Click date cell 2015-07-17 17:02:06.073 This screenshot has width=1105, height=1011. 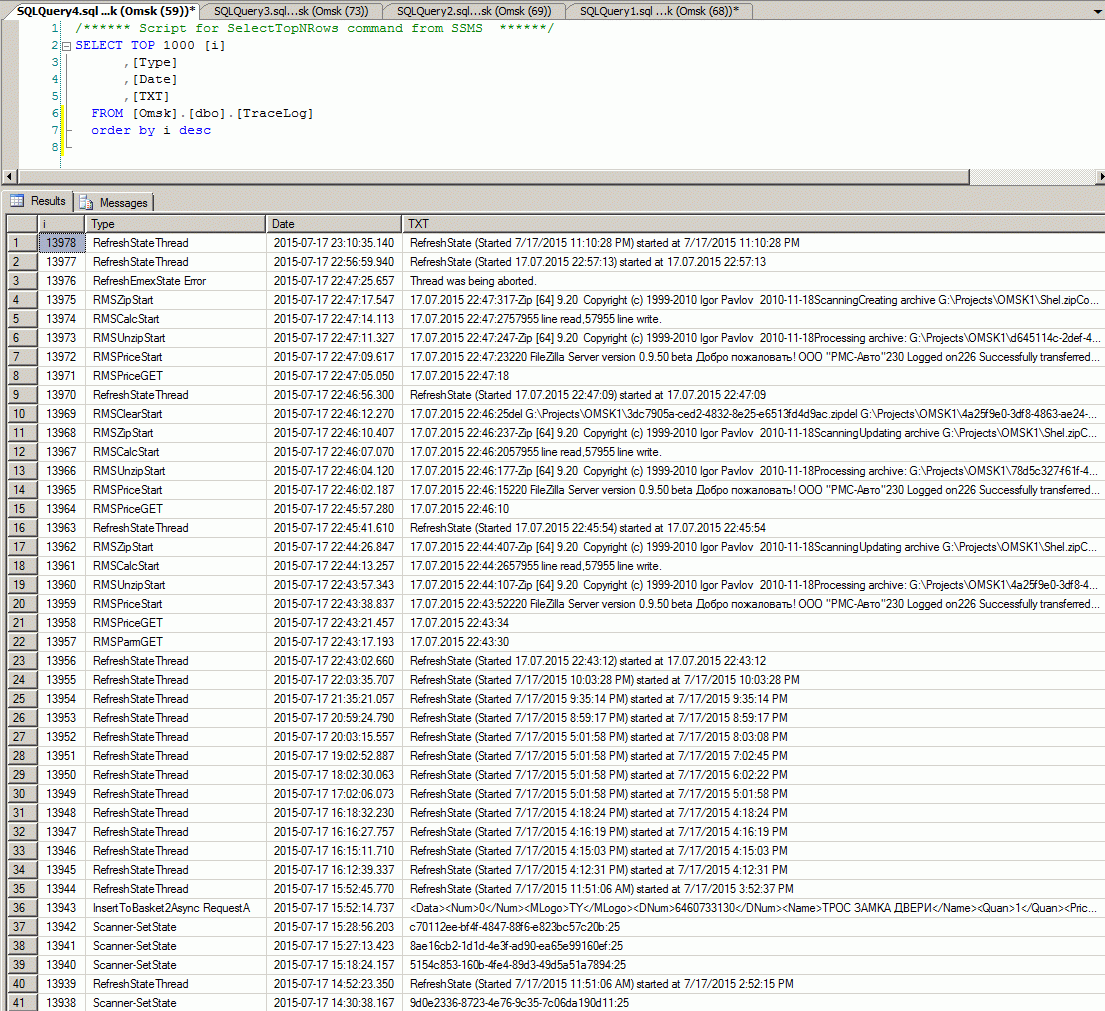(x=334, y=795)
